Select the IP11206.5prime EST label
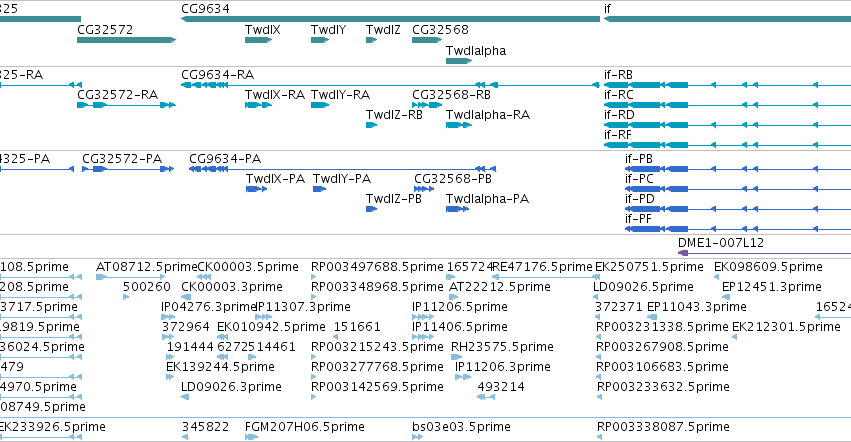The image size is (851, 442). click(460, 307)
